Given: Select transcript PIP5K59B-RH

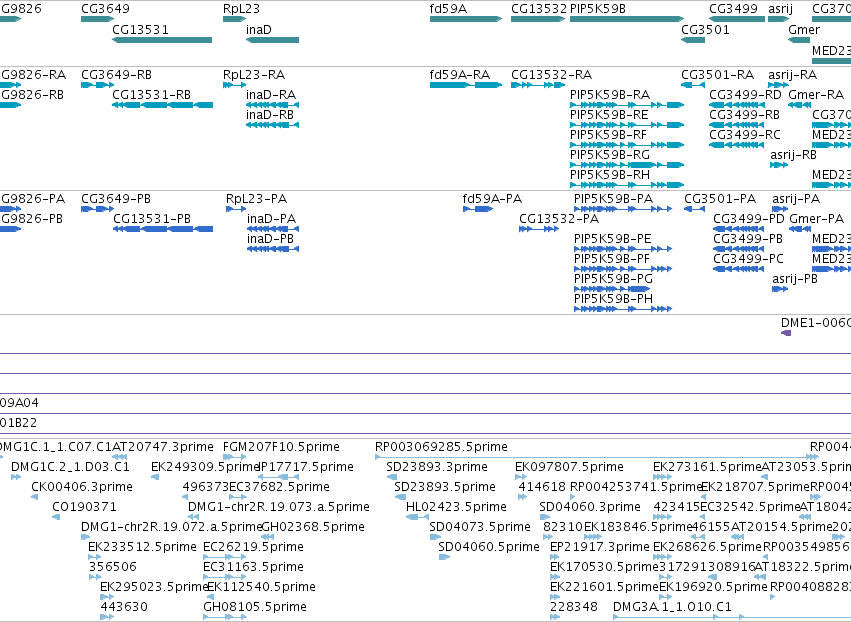Looking at the screenshot, I should pyautogui.click(x=627, y=185).
